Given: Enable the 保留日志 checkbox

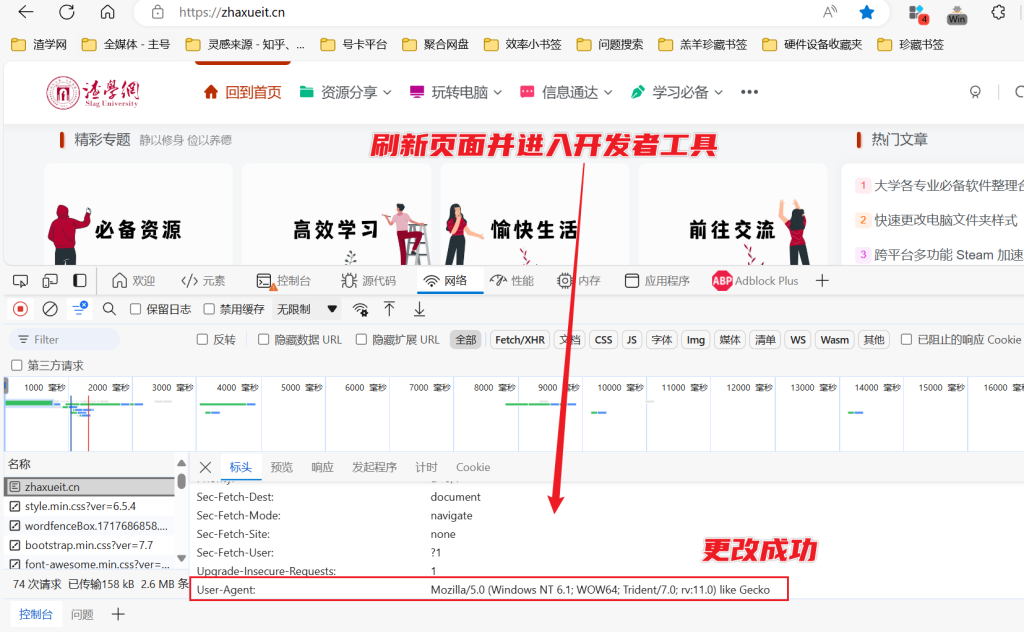Looking at the screenshot, I should point(134,309).
